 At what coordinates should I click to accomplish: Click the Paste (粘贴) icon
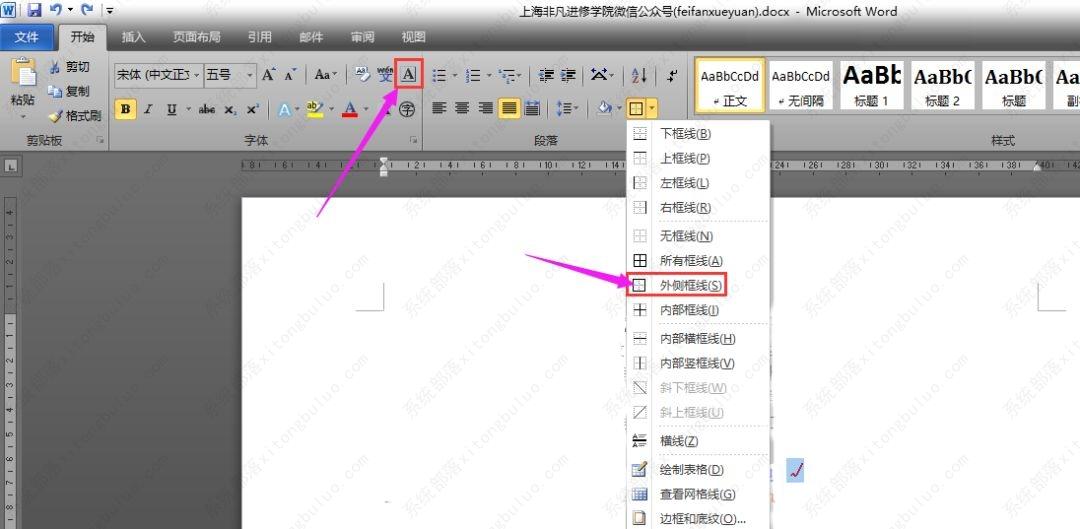23,72
